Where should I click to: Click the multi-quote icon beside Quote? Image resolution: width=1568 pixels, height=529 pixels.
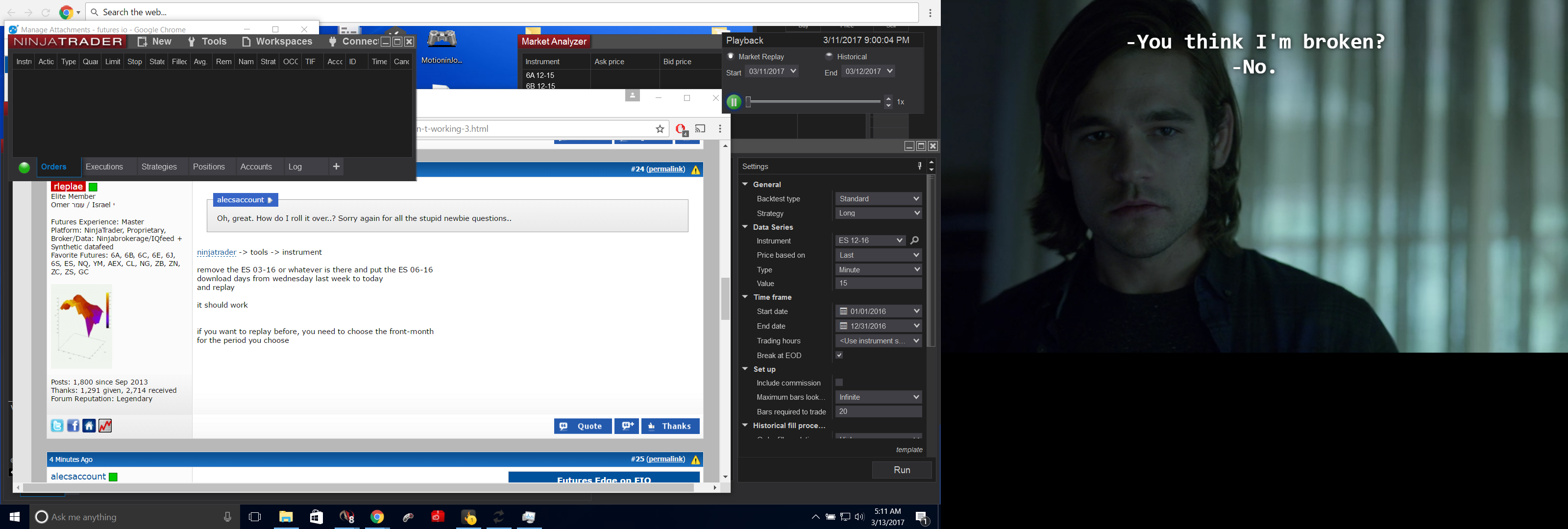point(626,426)
